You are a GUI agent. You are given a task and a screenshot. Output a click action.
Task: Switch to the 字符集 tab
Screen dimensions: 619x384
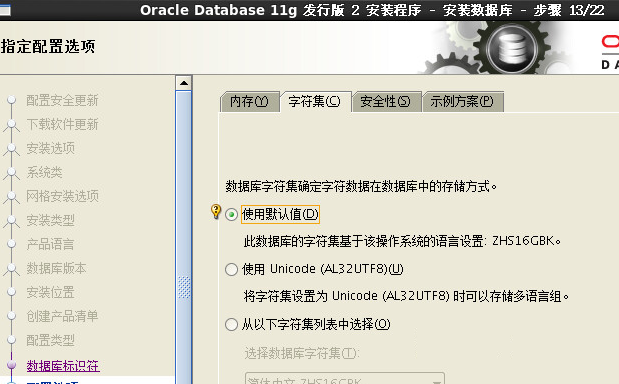[x=315, y=102]
